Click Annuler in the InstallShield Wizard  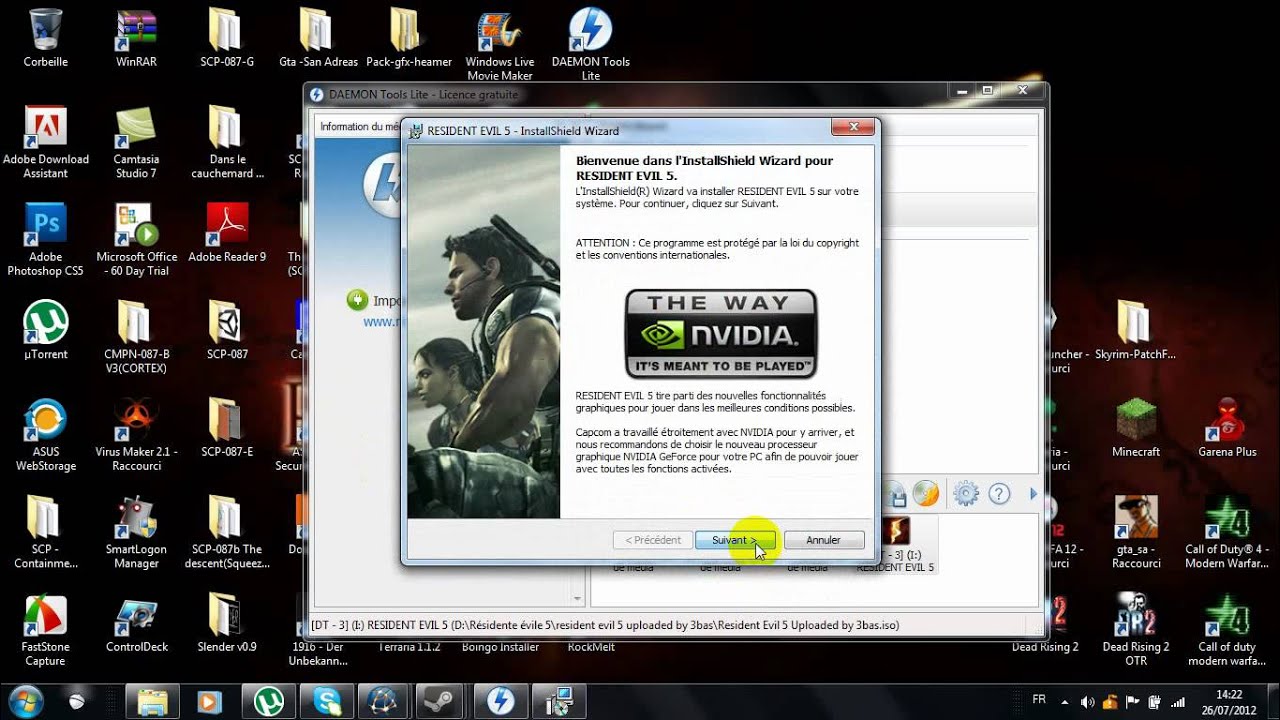tap(823, 540)
